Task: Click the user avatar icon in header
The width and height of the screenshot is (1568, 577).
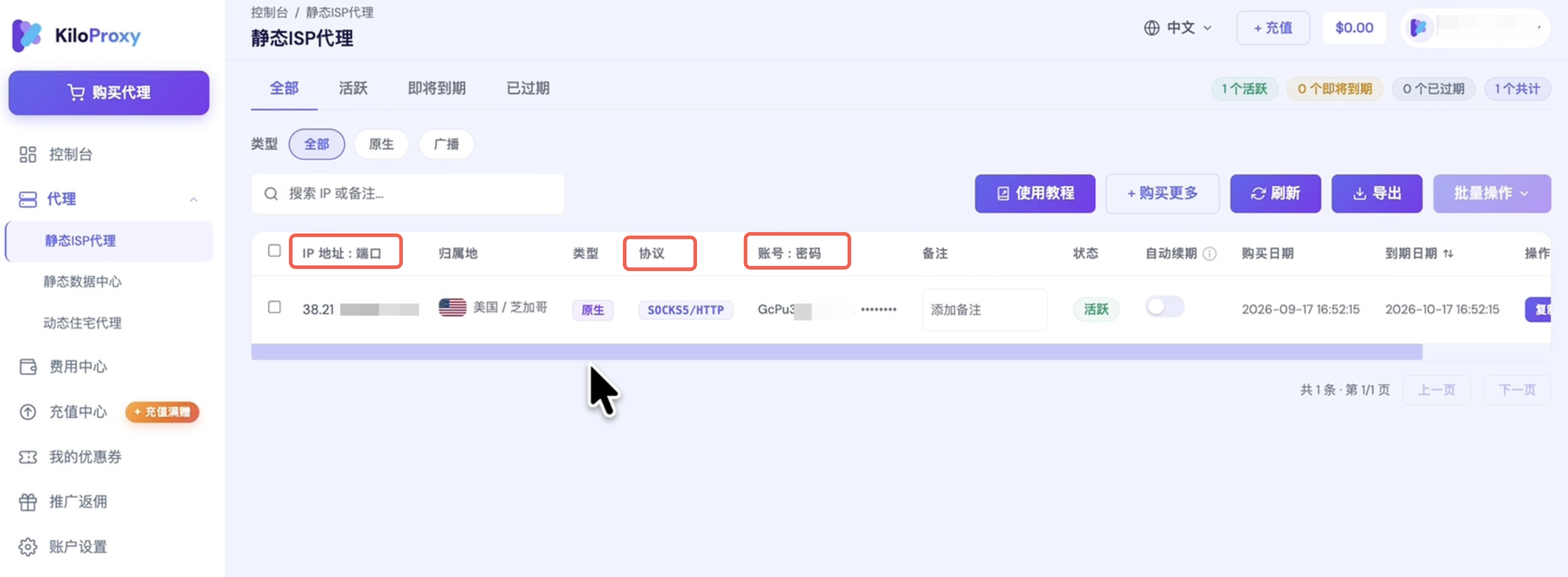Action: [1418, 27]
